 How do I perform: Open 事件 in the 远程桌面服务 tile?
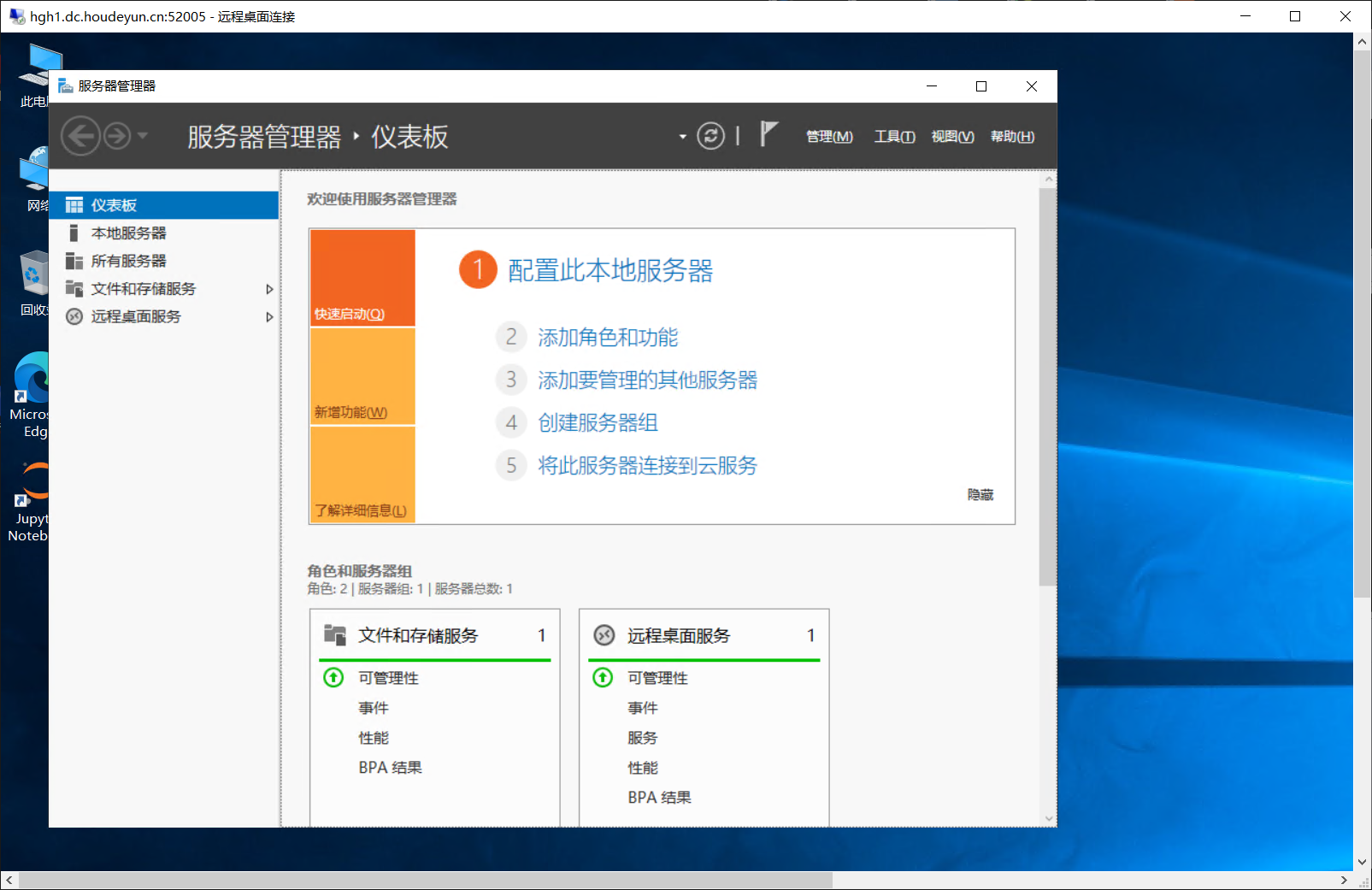click(643, 708)
